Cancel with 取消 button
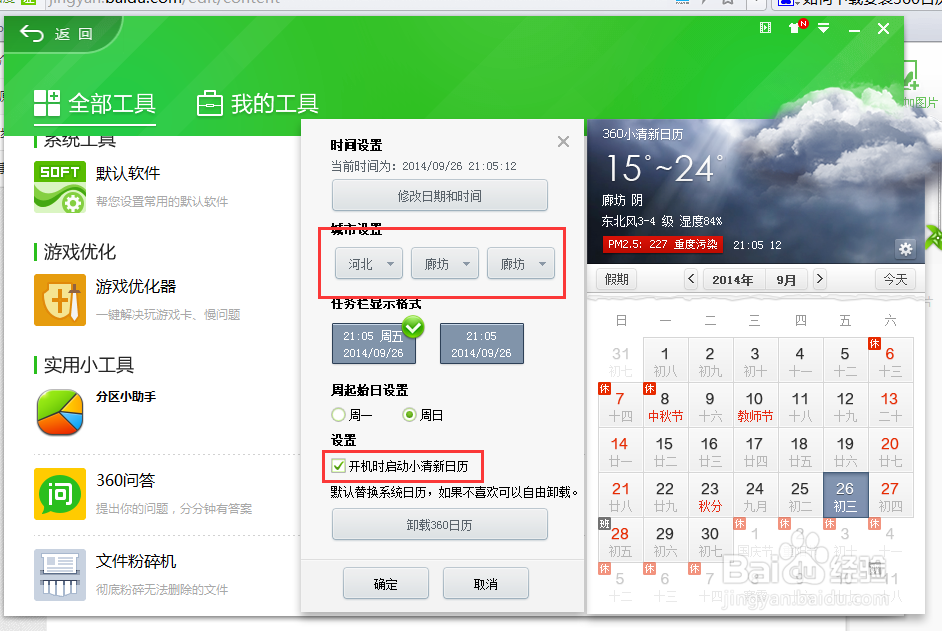The image size is (942, 631). click(486, 584)
